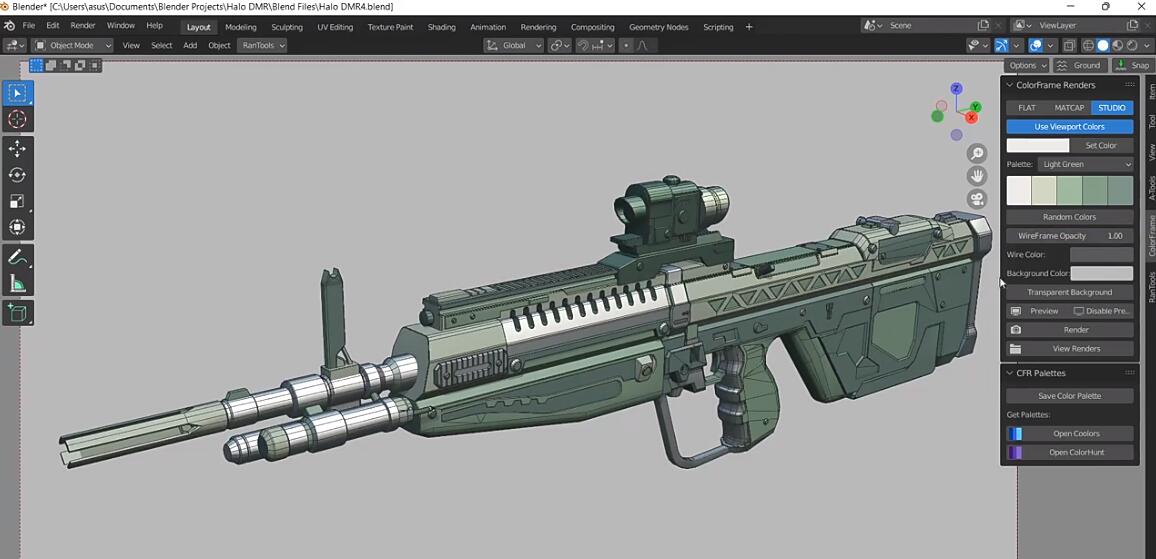Open pivot point dropdown

pyautogui.click(x=560, y=45)
